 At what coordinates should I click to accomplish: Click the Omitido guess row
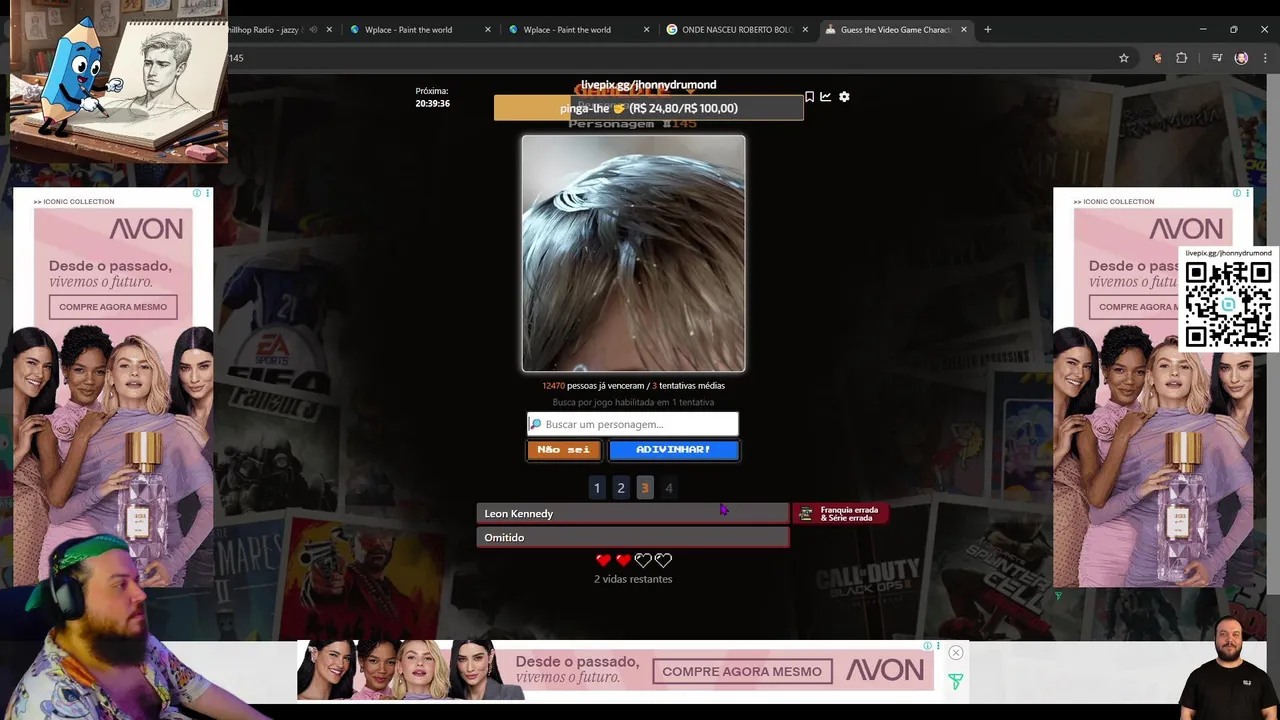coord(633,537)
